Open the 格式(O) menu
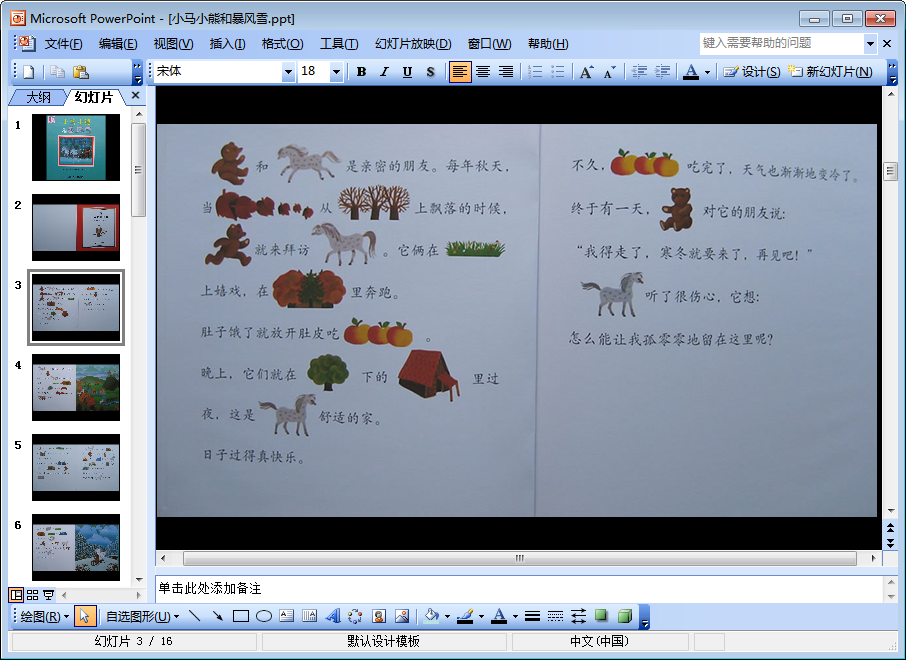 coord(282,44)
